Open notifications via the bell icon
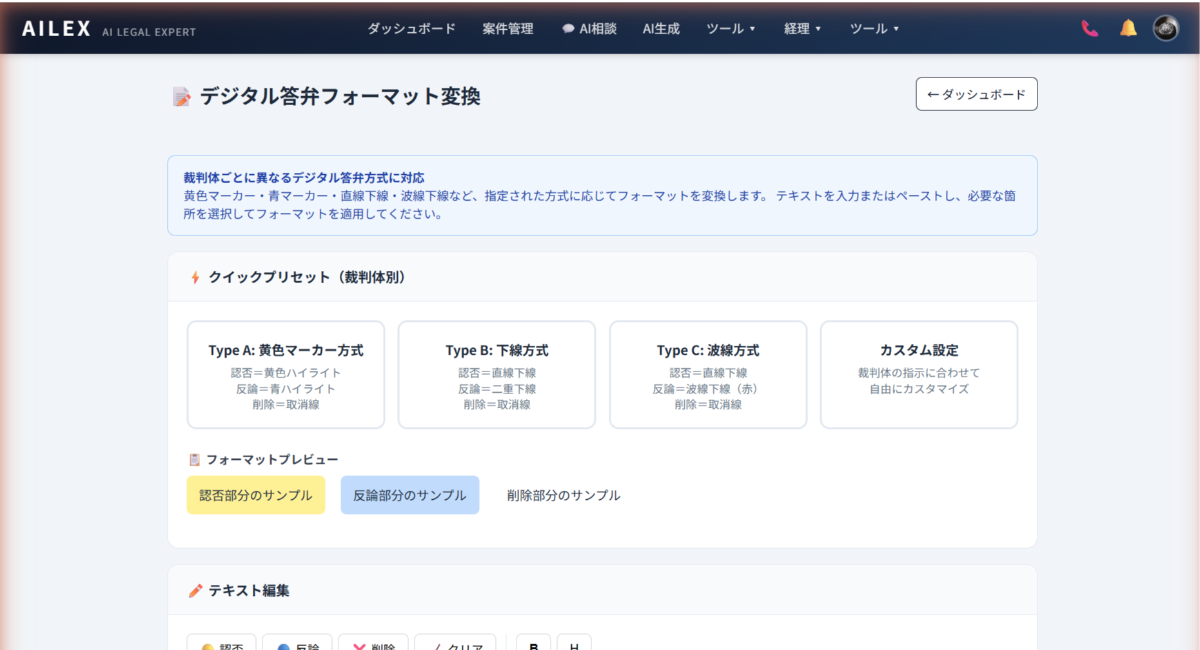 pos(1128,29)
